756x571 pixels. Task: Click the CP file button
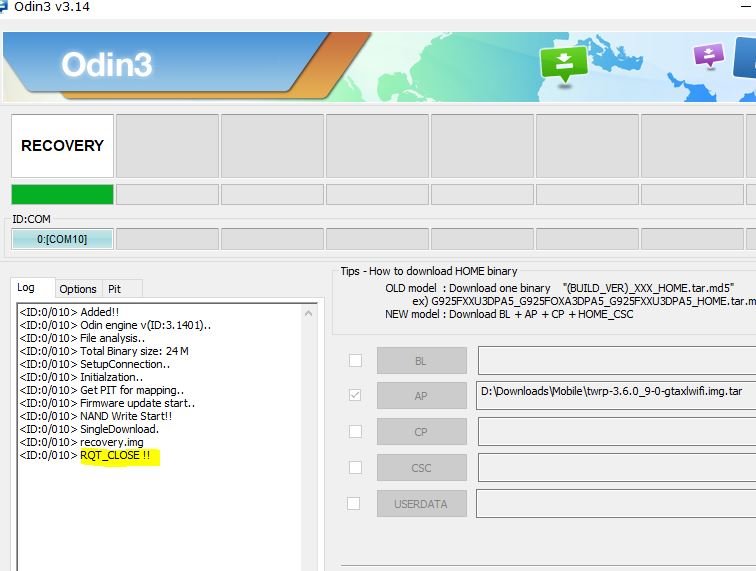[x=422, y=431]
